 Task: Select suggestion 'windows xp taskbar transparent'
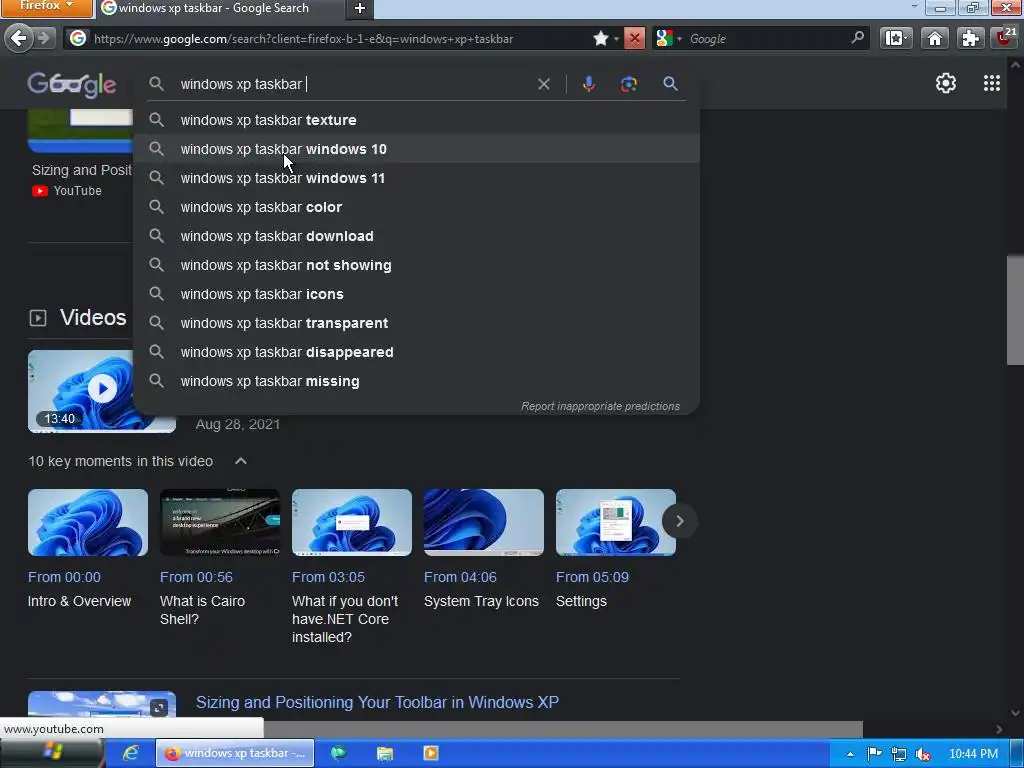pyautogui.click(x=416, y=323)
